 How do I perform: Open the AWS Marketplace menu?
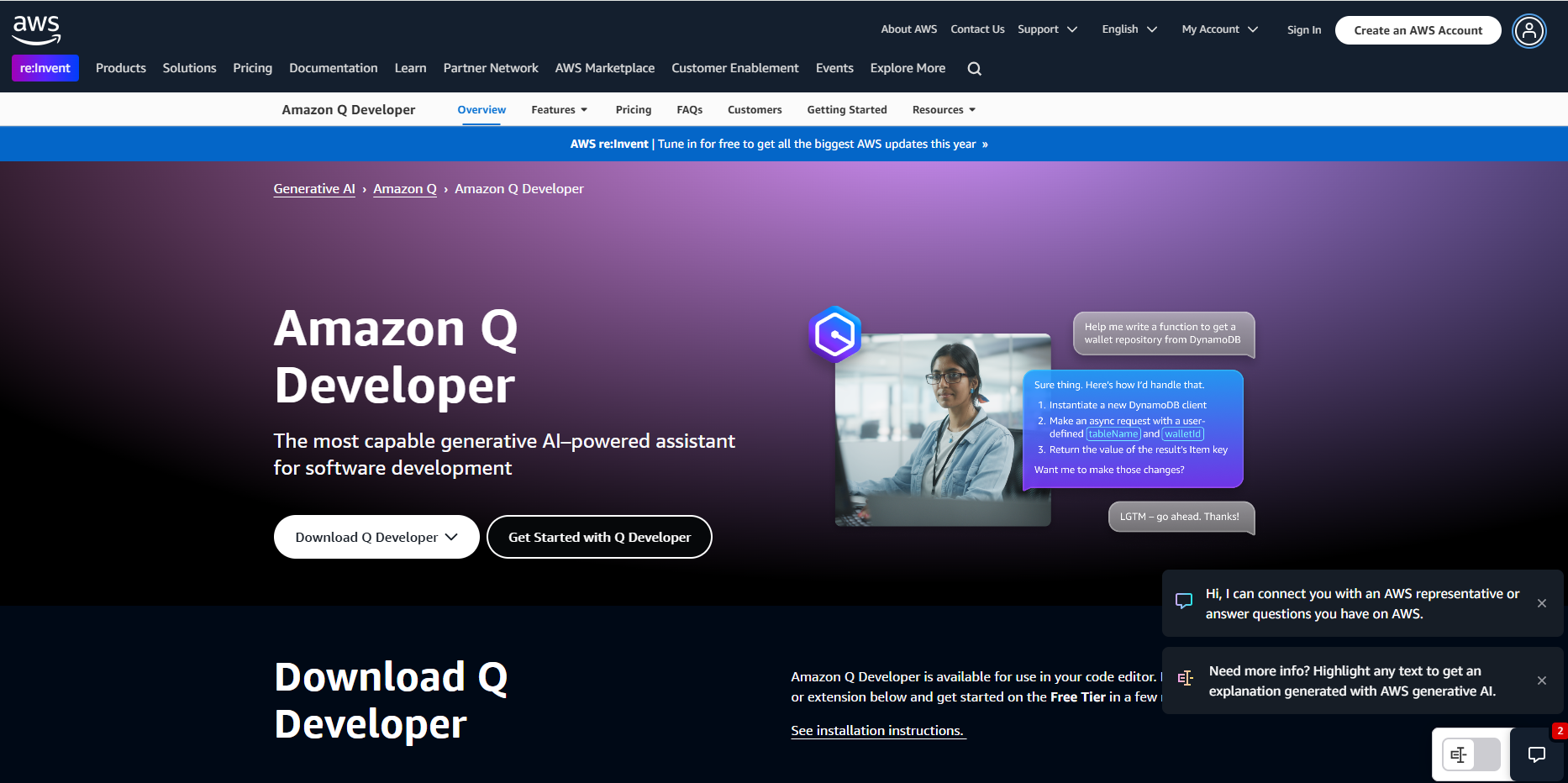click(x=605, y=68)
